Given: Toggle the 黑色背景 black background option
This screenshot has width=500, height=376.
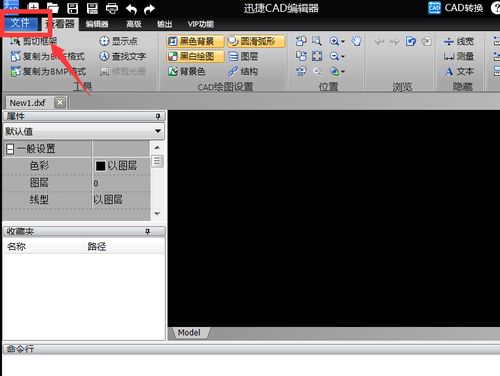Looking at the screenshot, I should [x=195, y=41].
